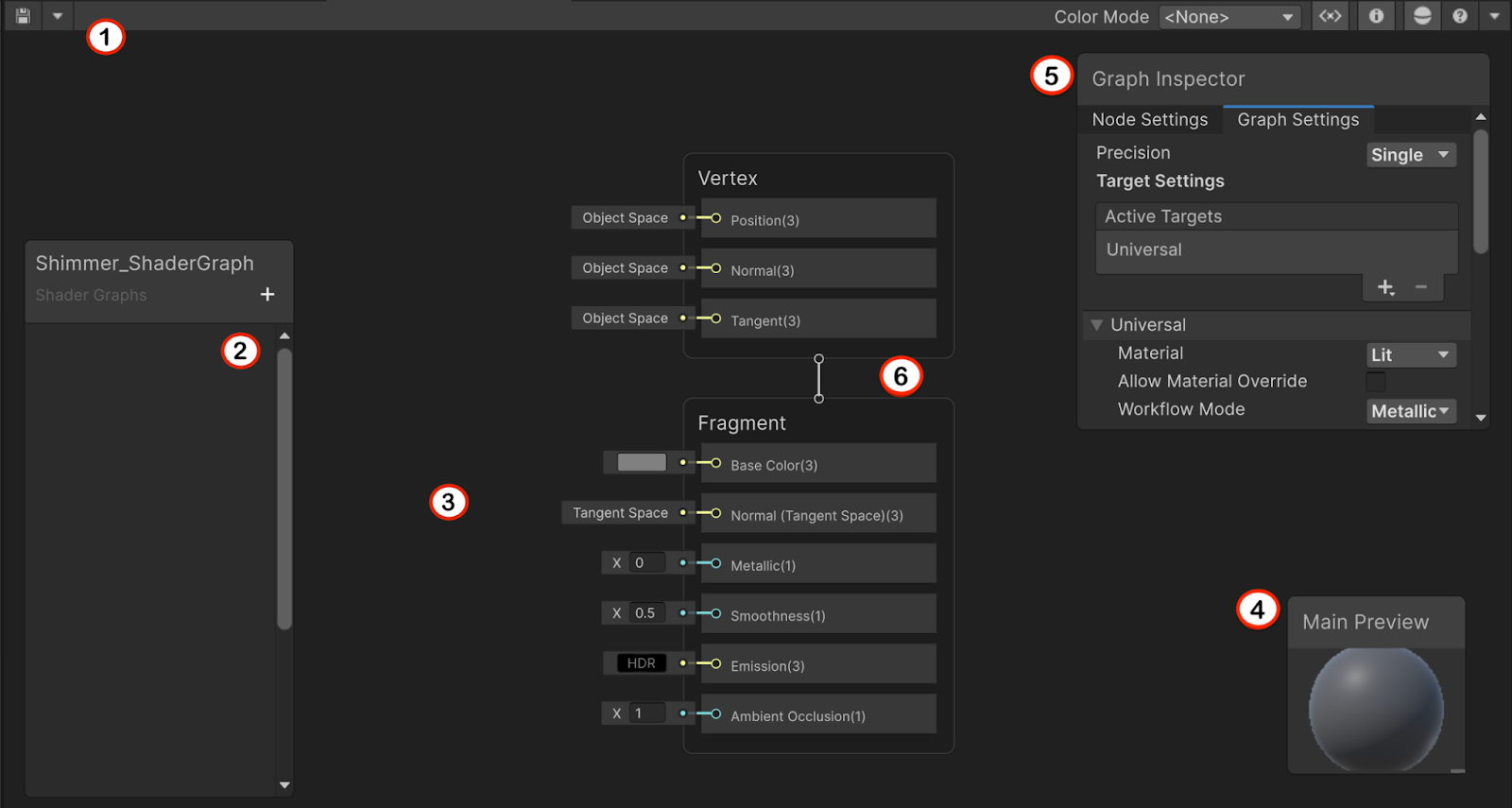The height and width of the screenshot is (808, 1512).
Task: Switch to Node Settings tab
Action: click(x=1149, y=120)
